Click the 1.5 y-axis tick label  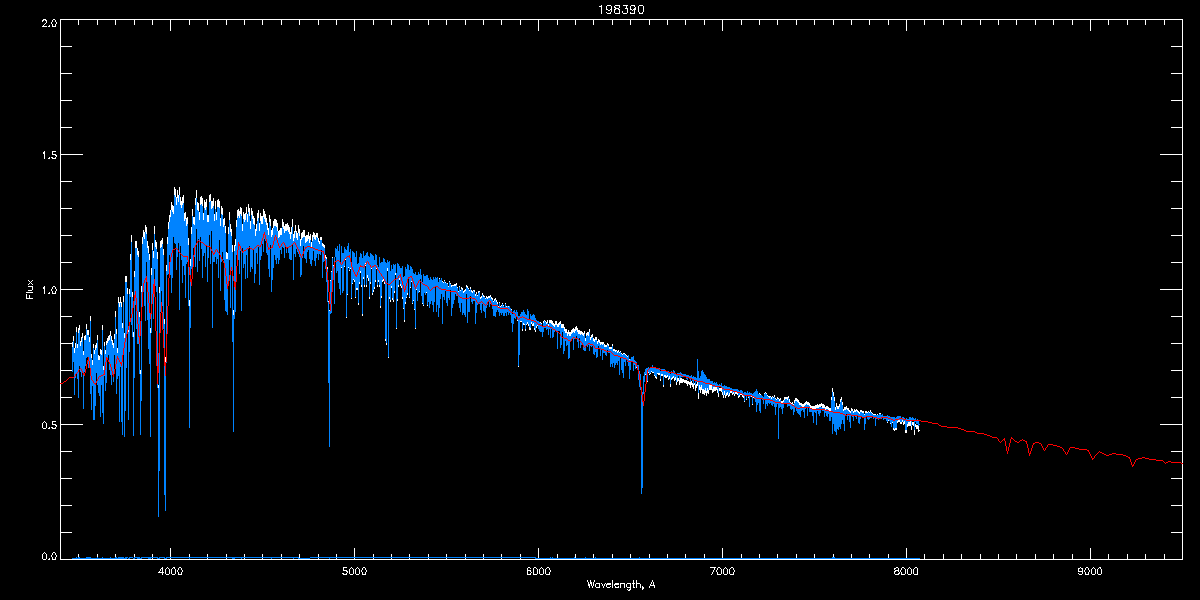point(48,155)
